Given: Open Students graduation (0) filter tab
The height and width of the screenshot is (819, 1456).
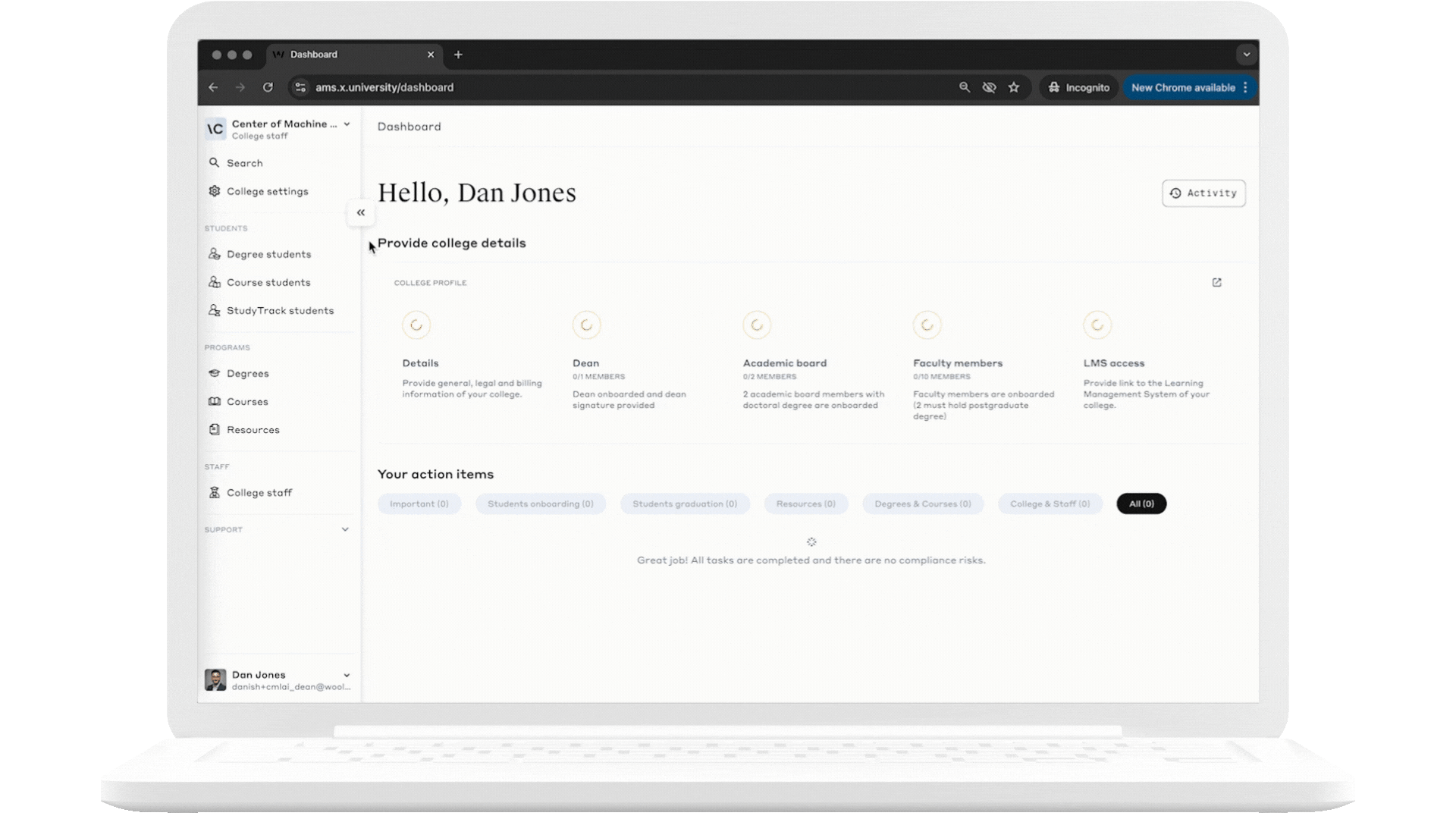Looking at the screenshot, I should click(685, 504).
